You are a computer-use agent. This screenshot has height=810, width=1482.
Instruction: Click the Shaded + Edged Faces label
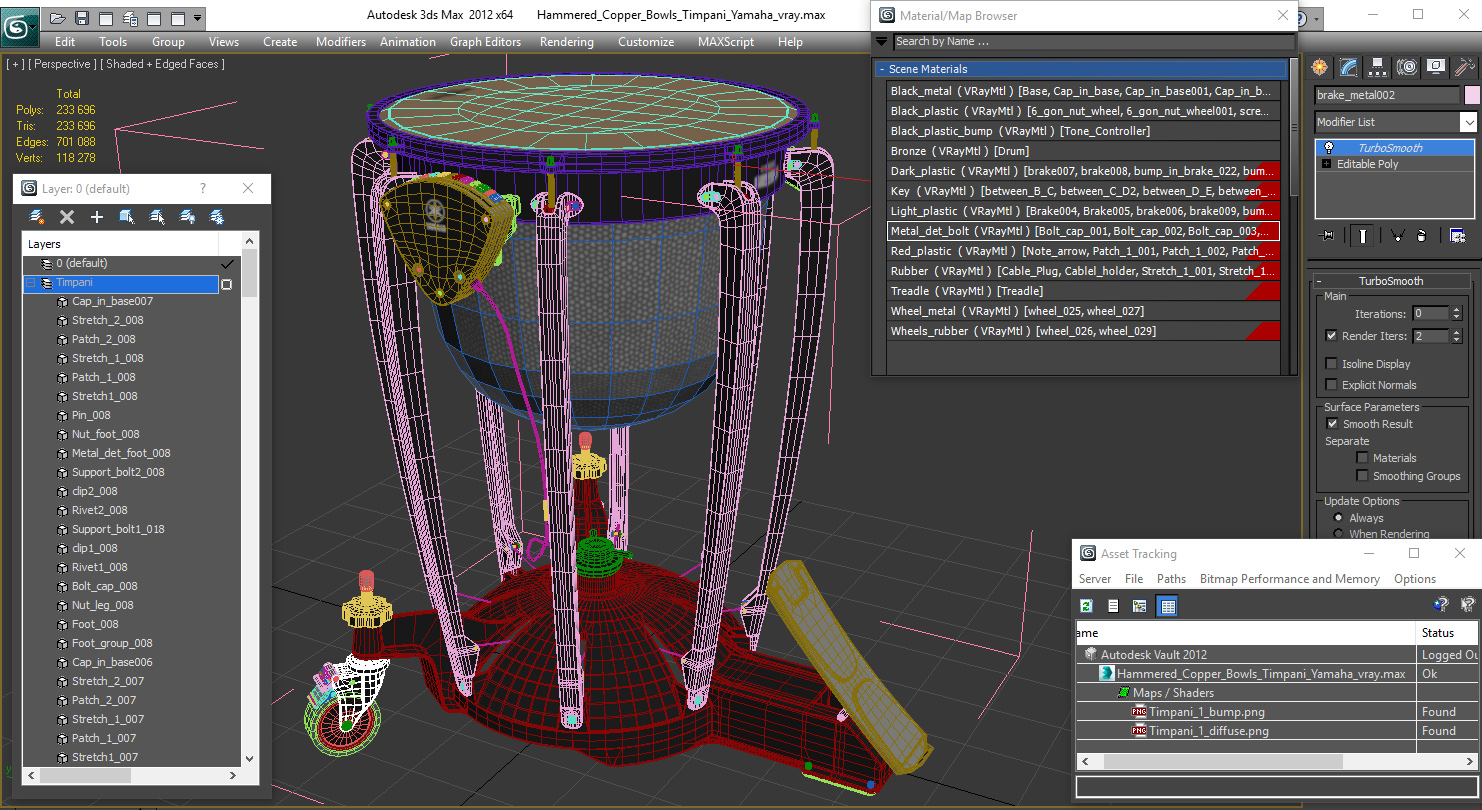[164, 64]
